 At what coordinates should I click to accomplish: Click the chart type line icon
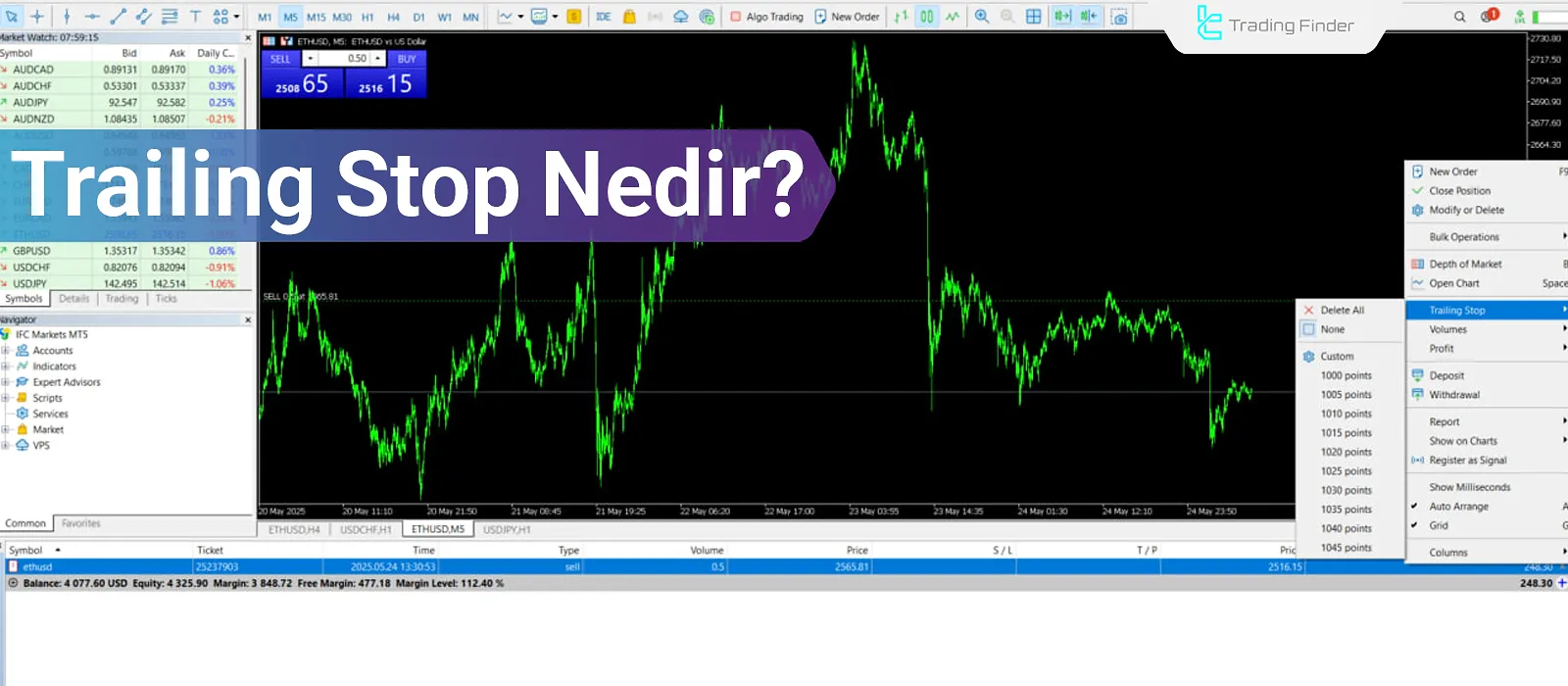505,16
